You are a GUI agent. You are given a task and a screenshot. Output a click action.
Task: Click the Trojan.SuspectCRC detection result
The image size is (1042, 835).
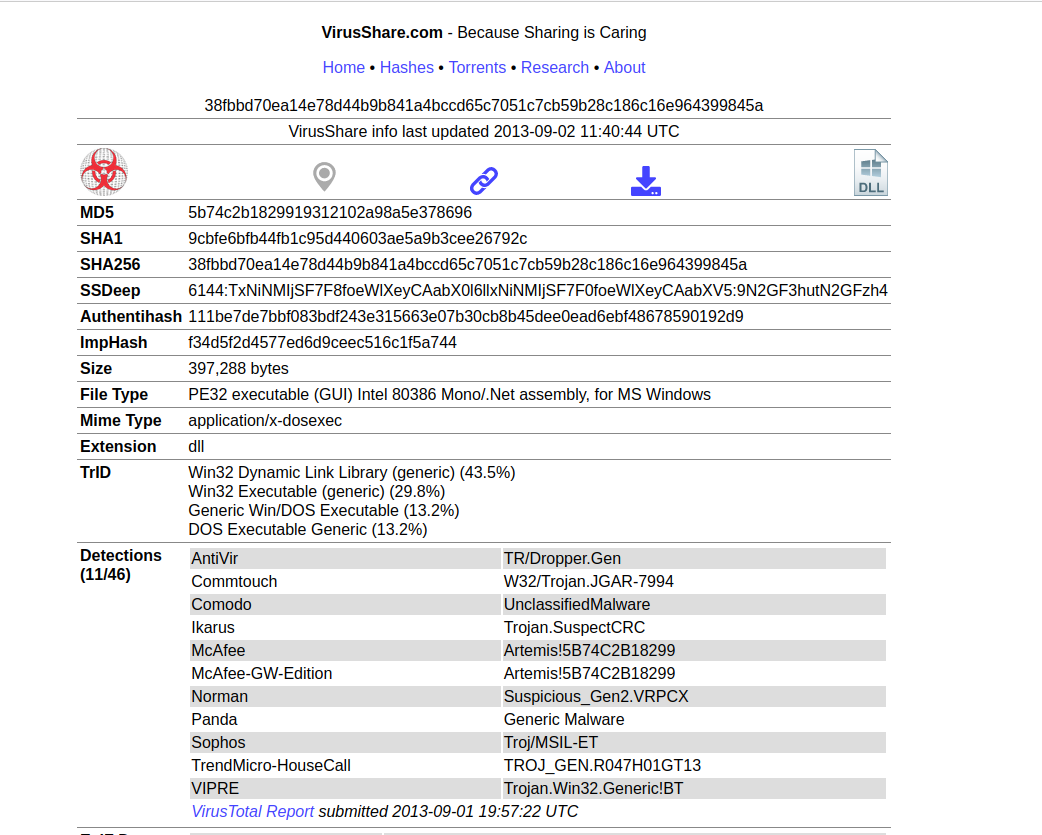coord(694,628)
